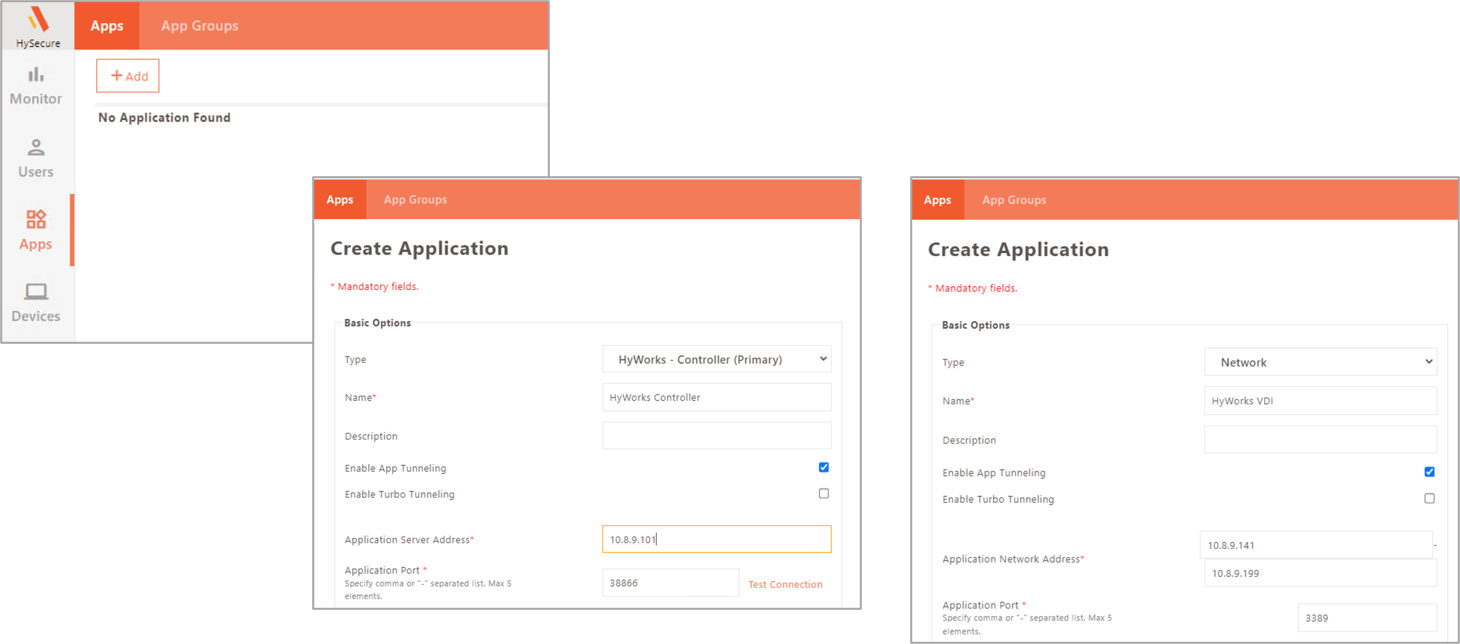Click the Add application button
This screenshot has width=1460, height=644.
tap(128, 76)
